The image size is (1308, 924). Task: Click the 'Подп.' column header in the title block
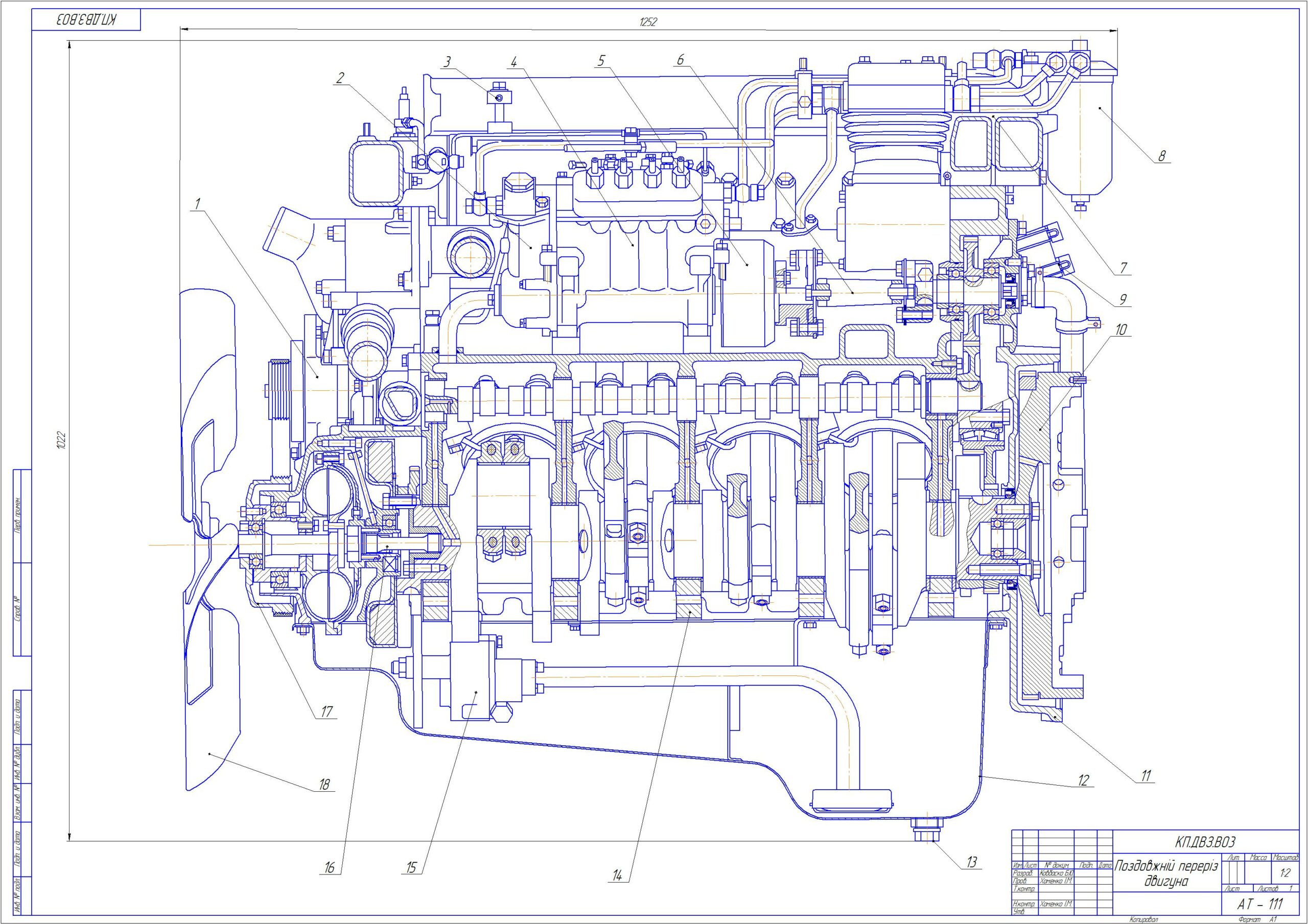(1086, 865)
